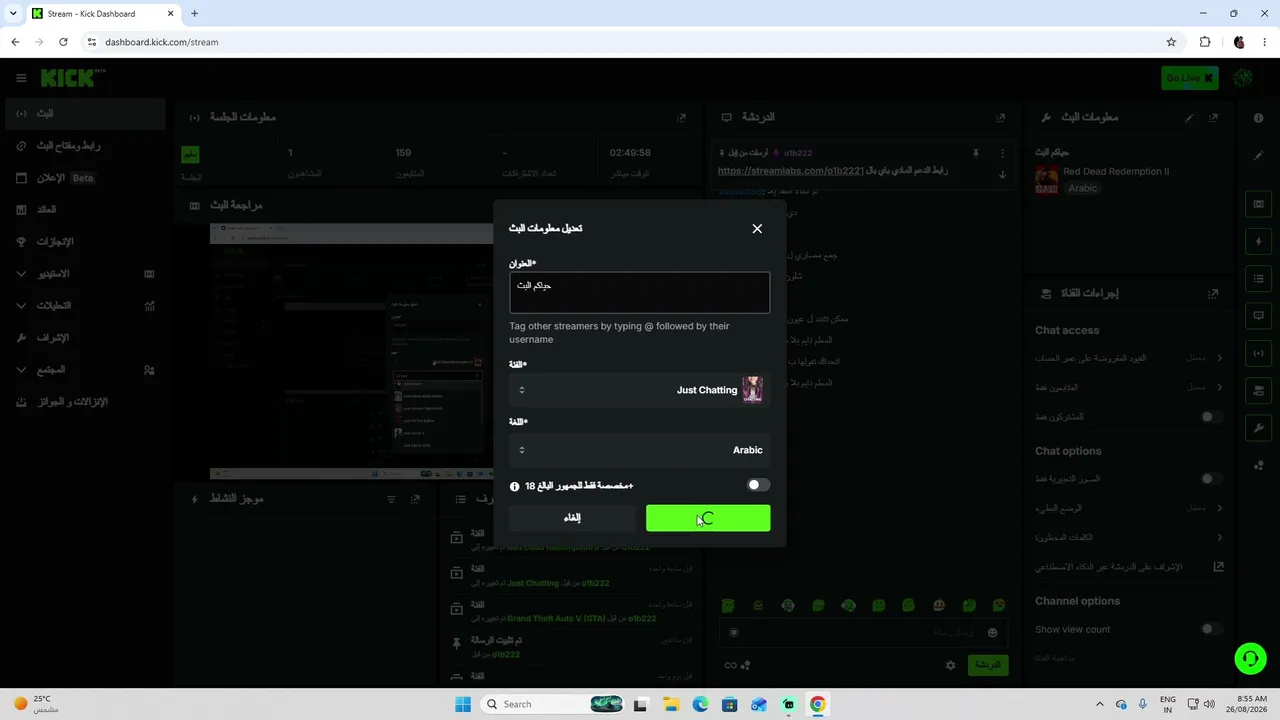Pop out the معلومات الجلسة panel
Viewport: 1280px width, 720px height.
point(681,117)
